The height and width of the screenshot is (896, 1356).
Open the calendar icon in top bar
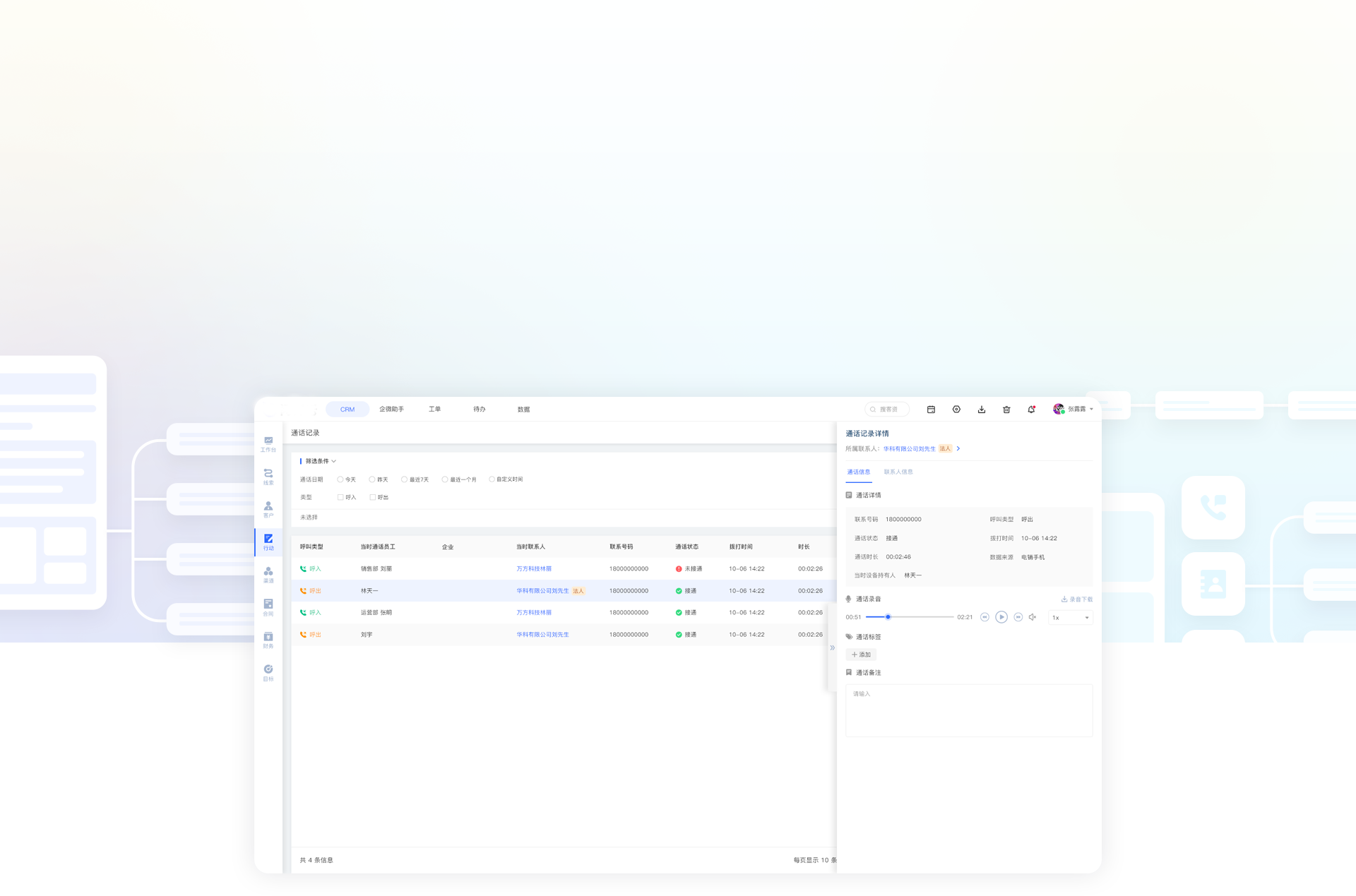click(x=931, y=410)
